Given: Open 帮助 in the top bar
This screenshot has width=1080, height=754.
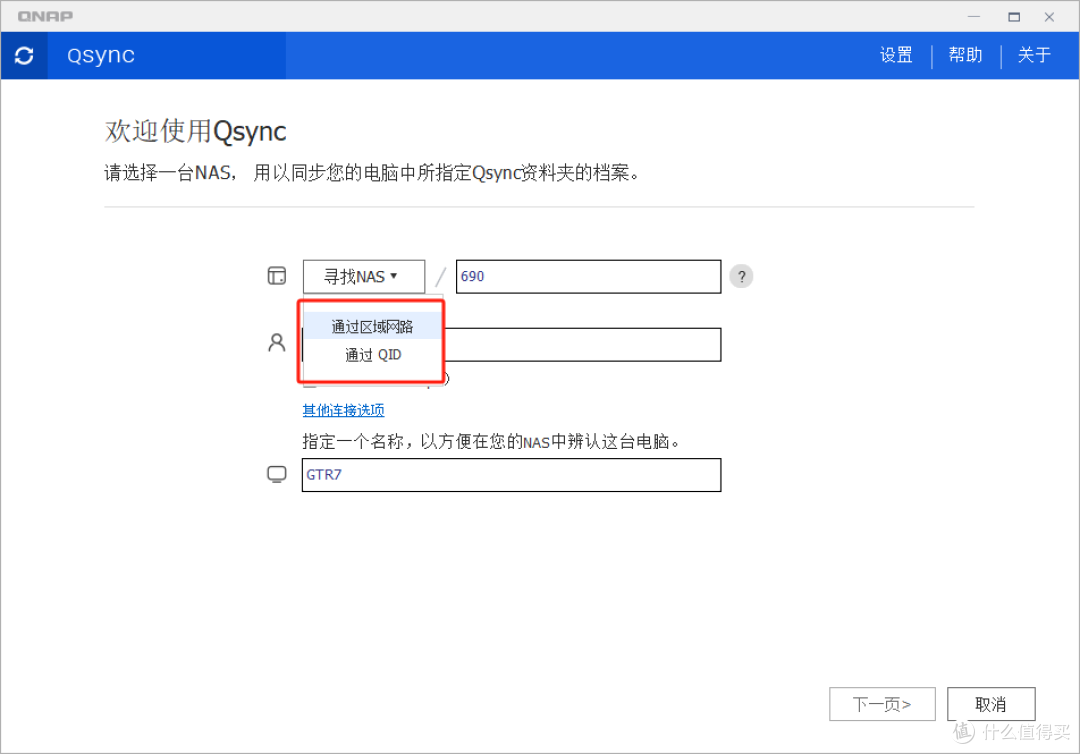Looking at the screenshot, I should 965,55.
